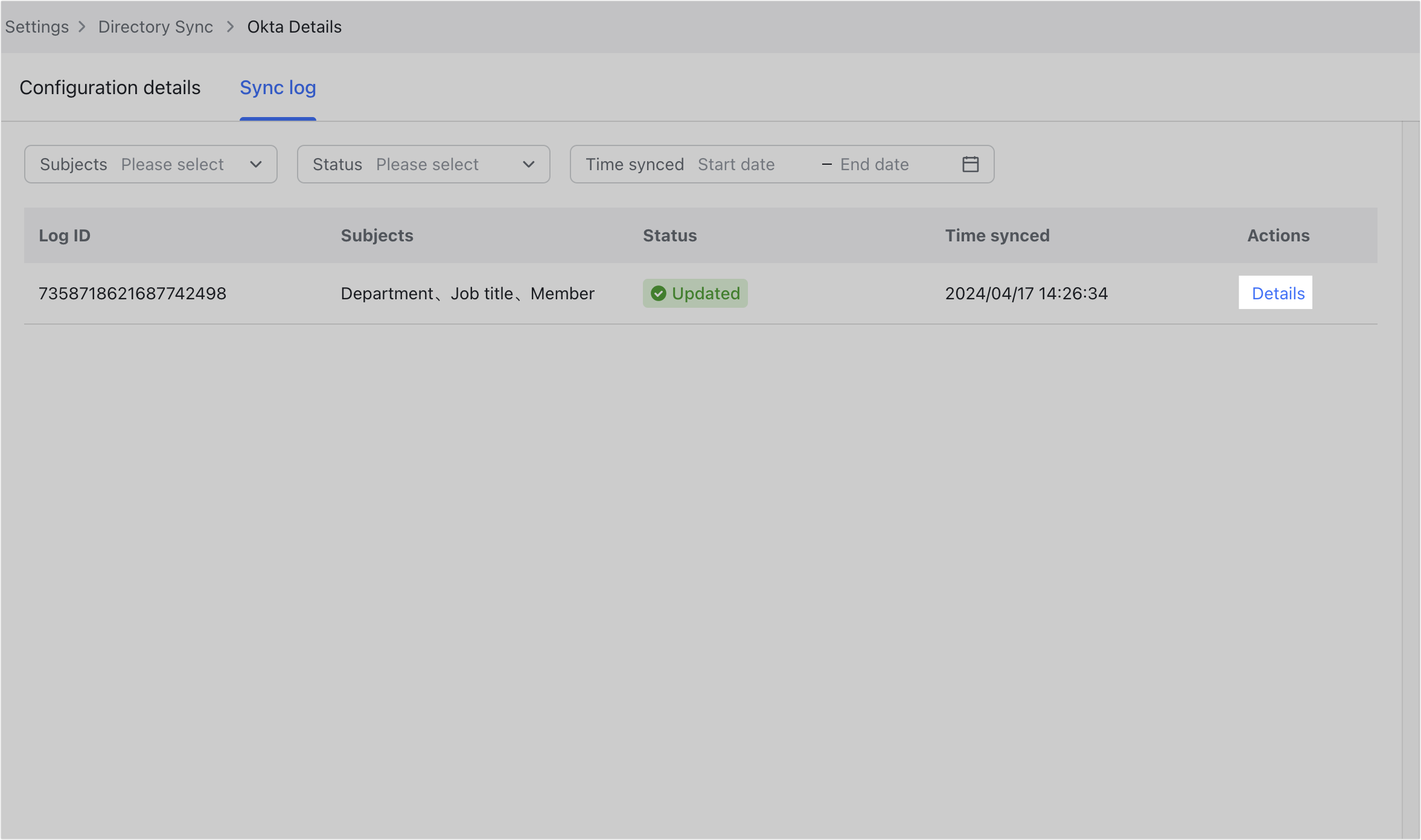1421x840 pixels.
Task: Select the sync log row for Department、Job title、Member
Action: pos(468,293)
